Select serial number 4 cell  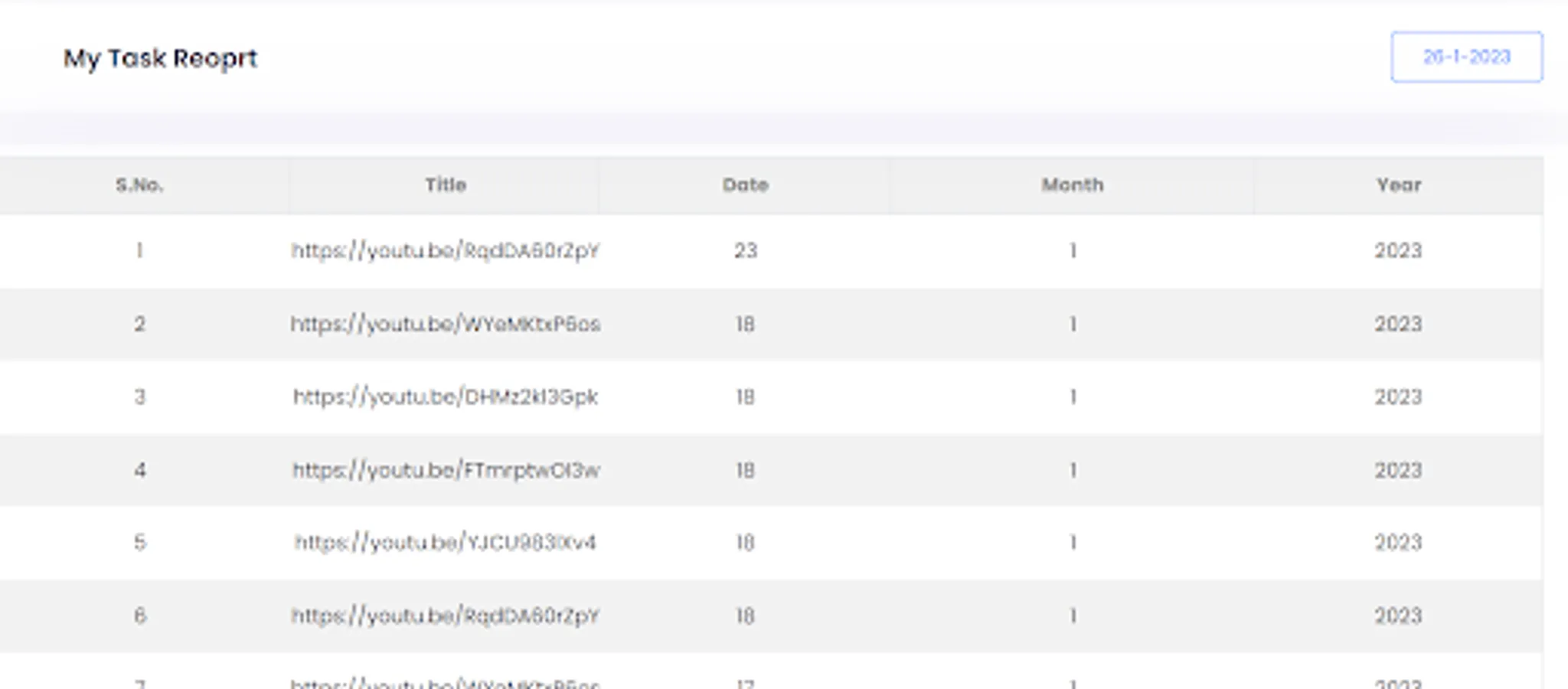pyautogui.click(x=139, y=470)
